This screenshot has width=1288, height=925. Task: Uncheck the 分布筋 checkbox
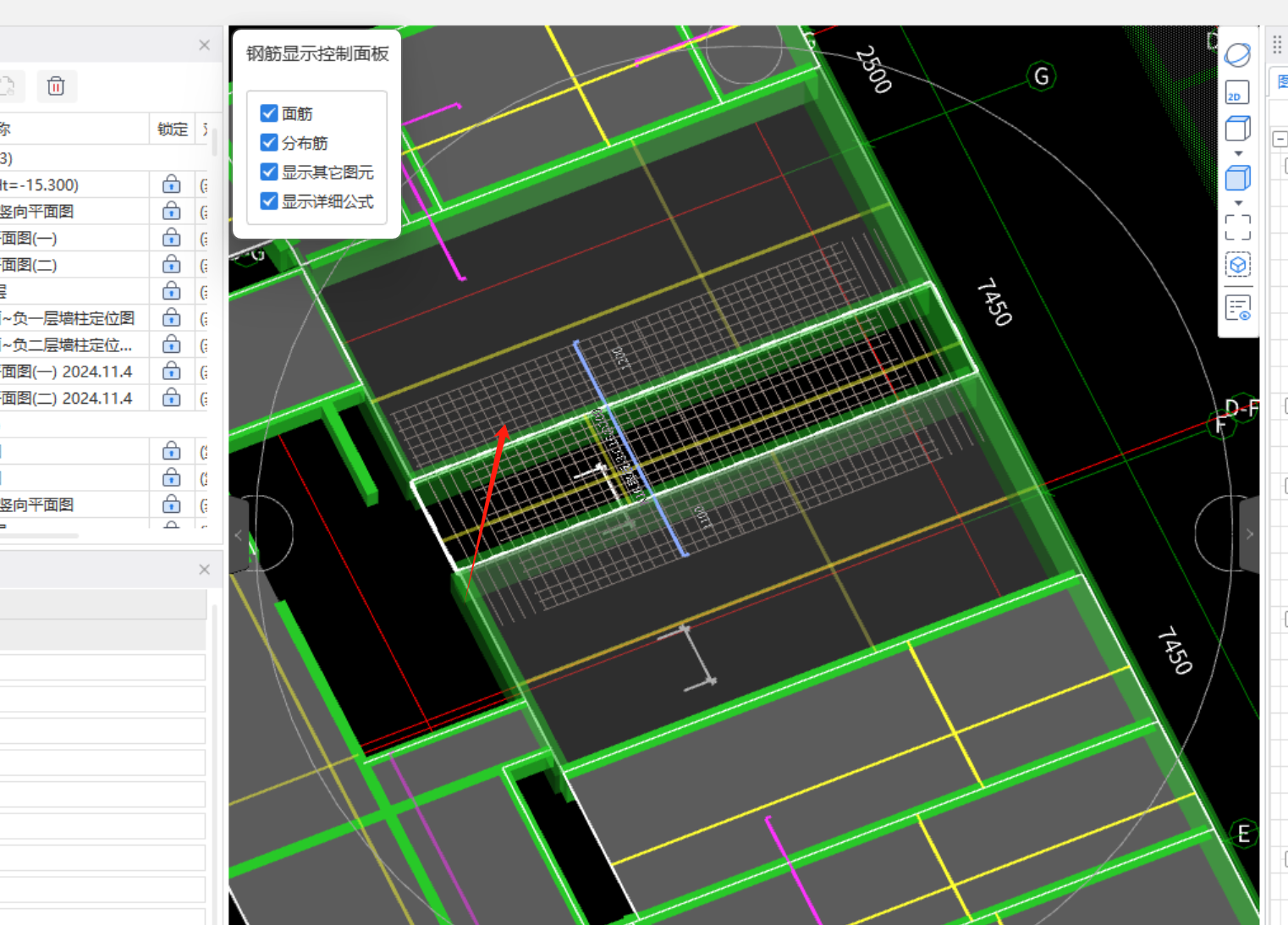[269, 142]
